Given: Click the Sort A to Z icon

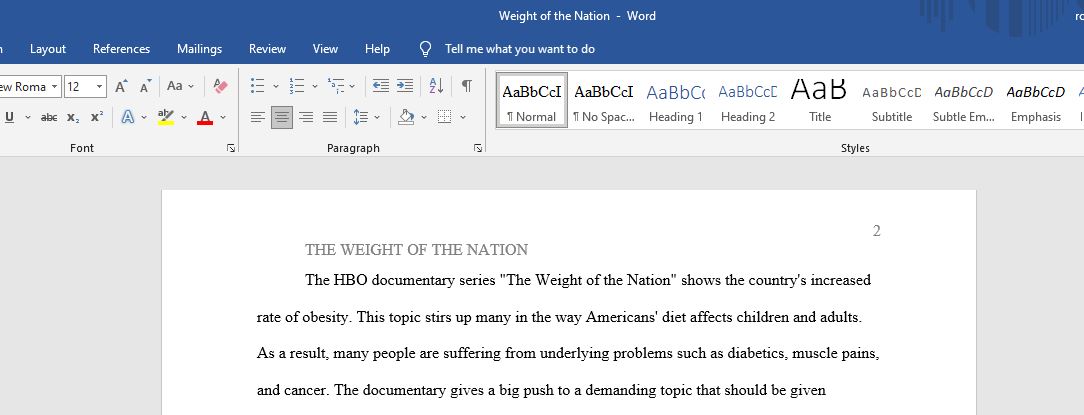Looking at the screenshot, I should point(436,86).
